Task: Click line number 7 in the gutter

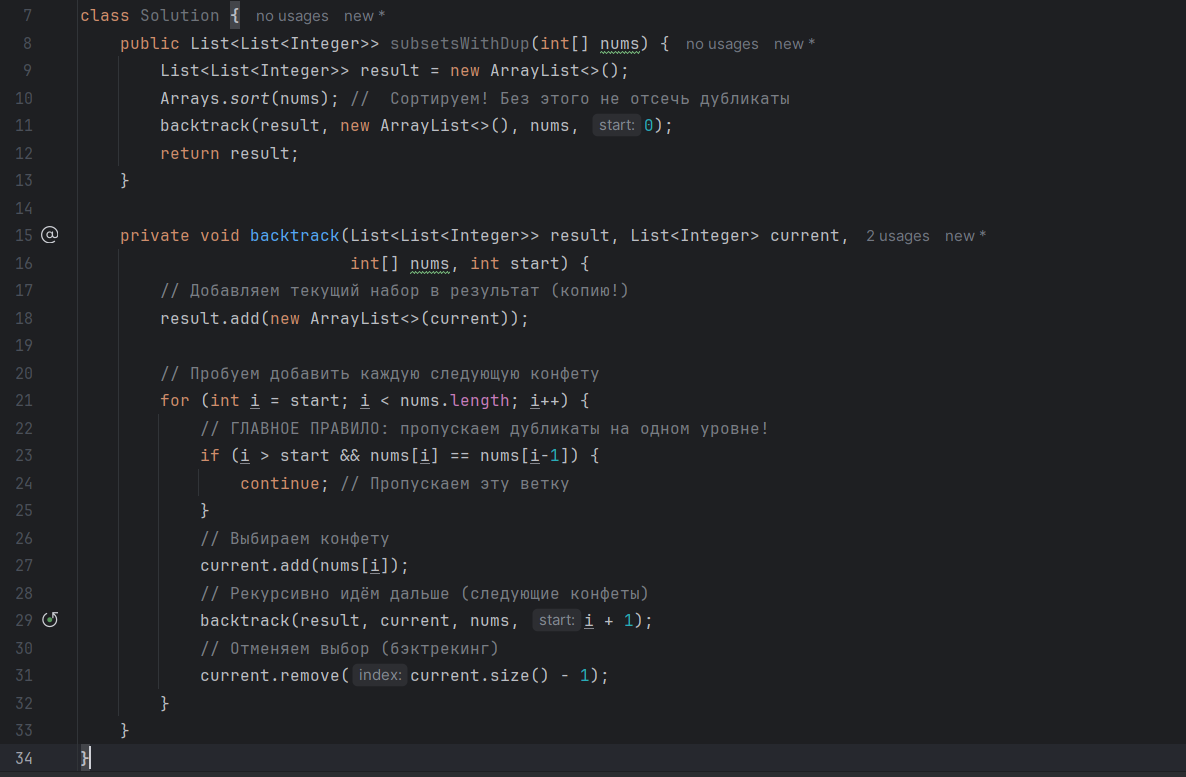Action: click(27, 16)
